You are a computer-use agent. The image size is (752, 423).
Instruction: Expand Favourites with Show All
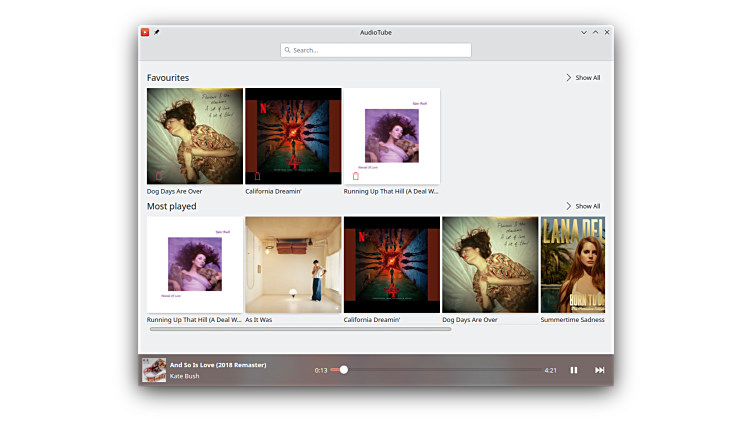click(583, 77)
